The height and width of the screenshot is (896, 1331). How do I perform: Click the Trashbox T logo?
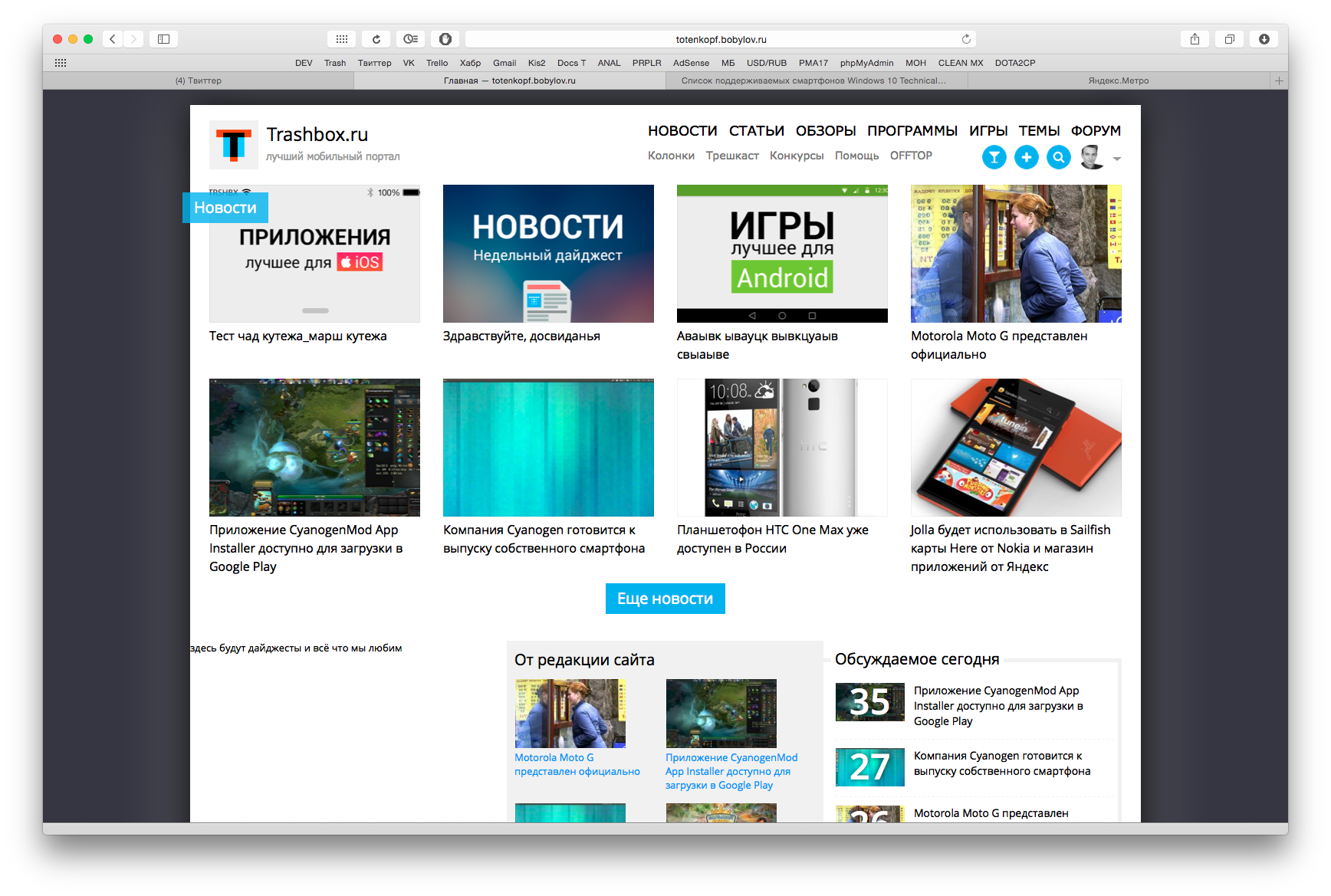(234, 145)
